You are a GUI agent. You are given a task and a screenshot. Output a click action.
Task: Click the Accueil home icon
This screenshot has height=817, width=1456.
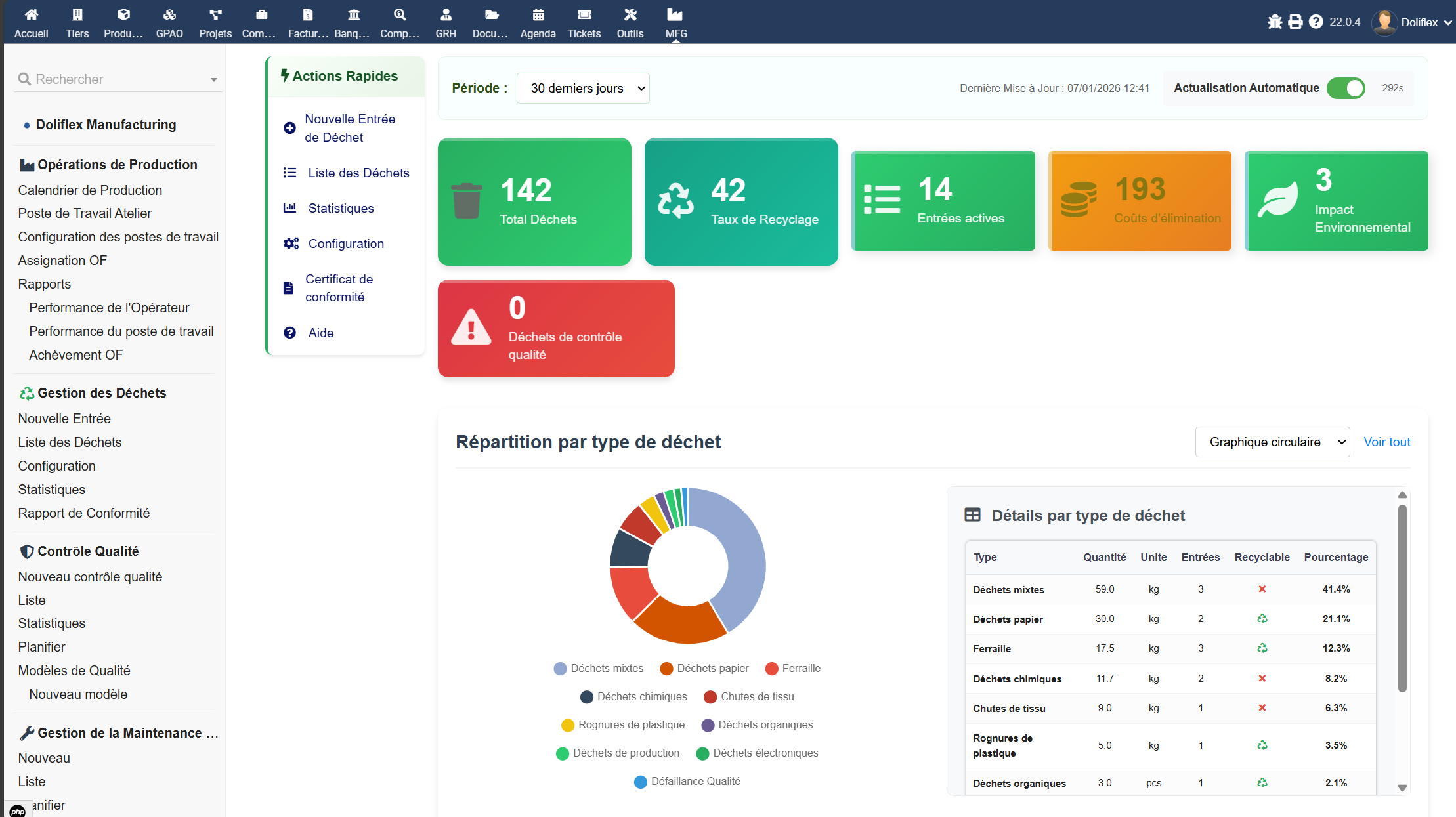pos(31,14)
